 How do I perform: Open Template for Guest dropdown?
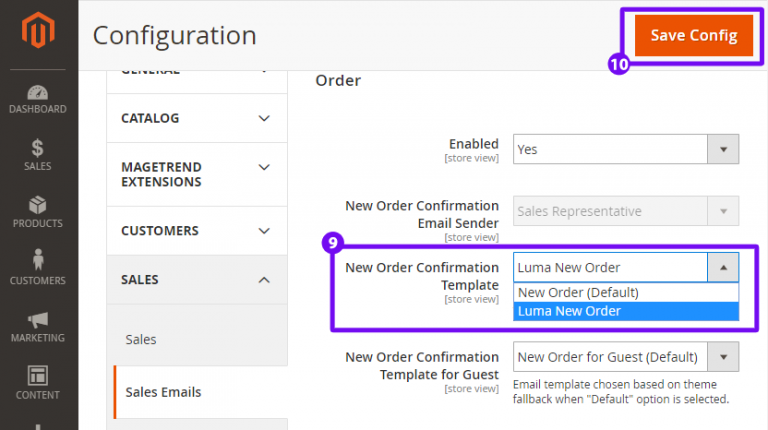pos(626,357)
